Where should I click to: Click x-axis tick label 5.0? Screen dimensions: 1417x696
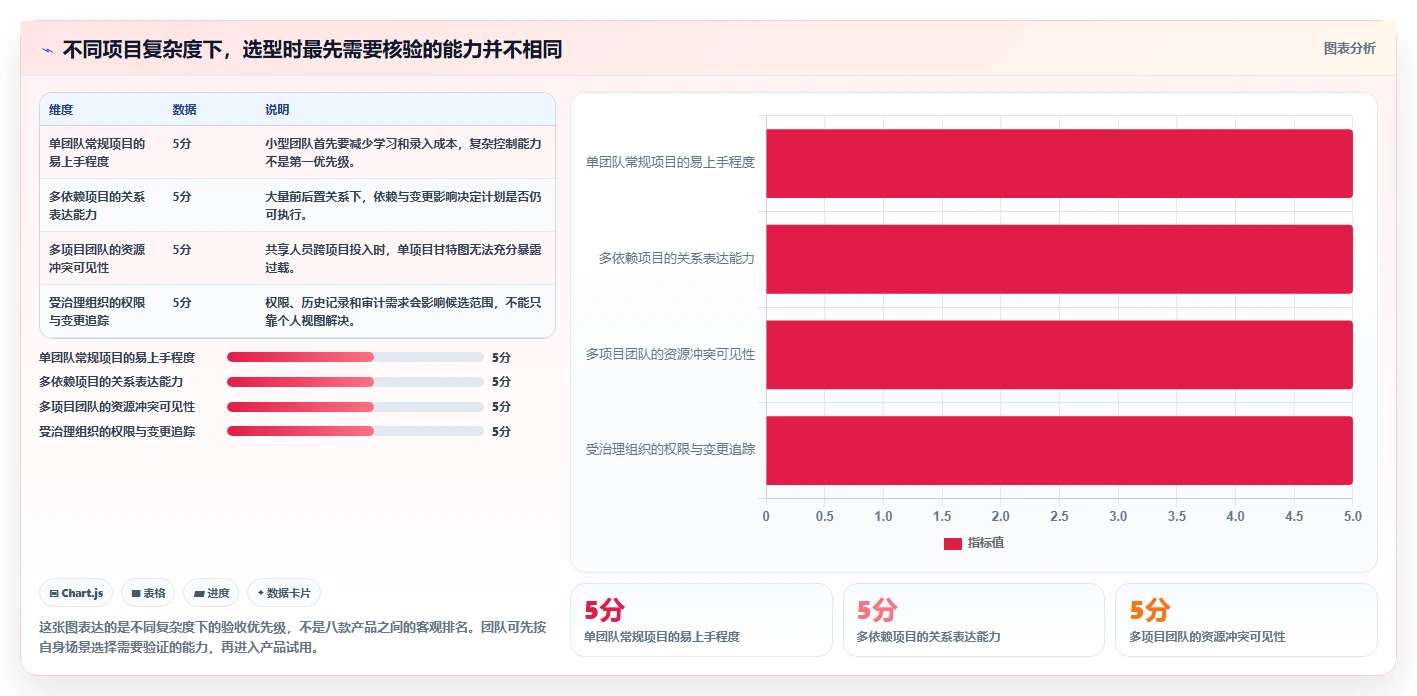pos(1352,516)
